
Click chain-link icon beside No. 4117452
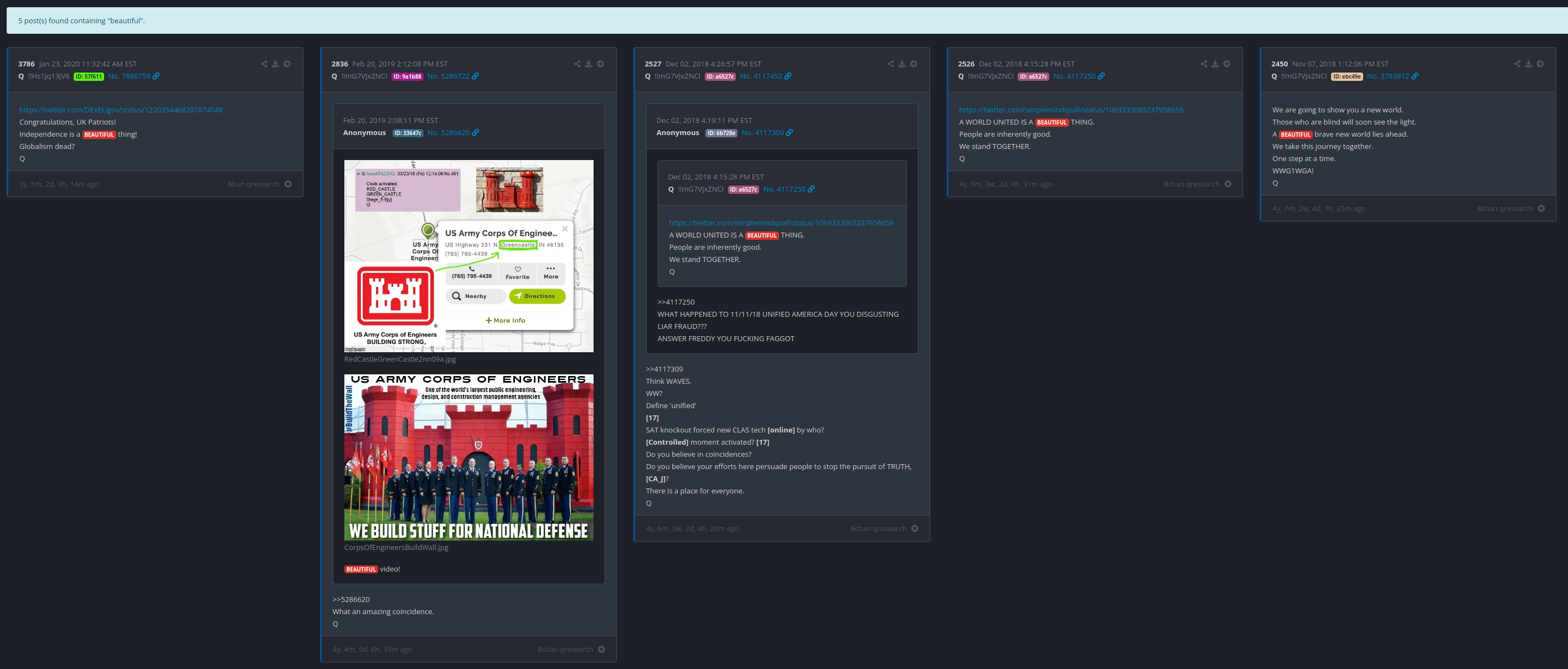coord(788,76)
